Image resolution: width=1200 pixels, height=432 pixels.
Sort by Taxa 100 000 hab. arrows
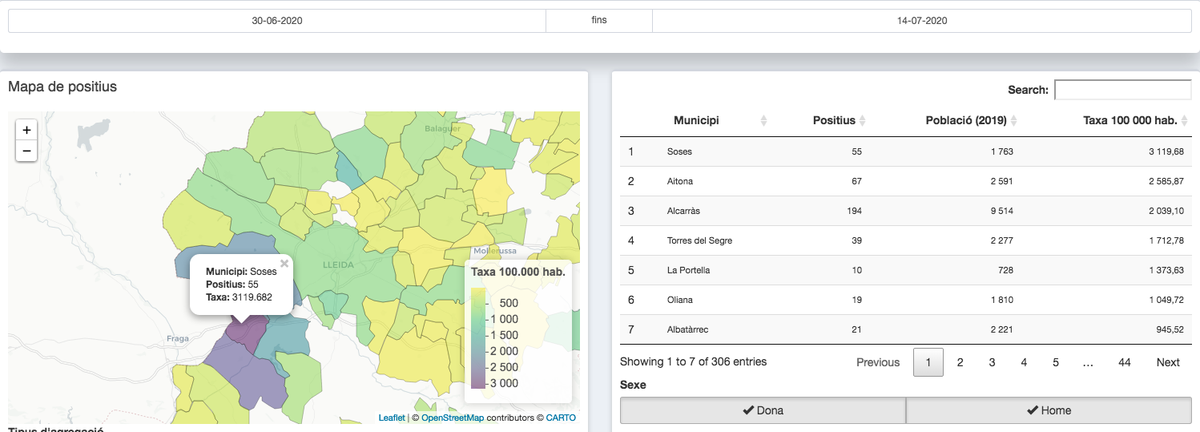click(1185, 121)
